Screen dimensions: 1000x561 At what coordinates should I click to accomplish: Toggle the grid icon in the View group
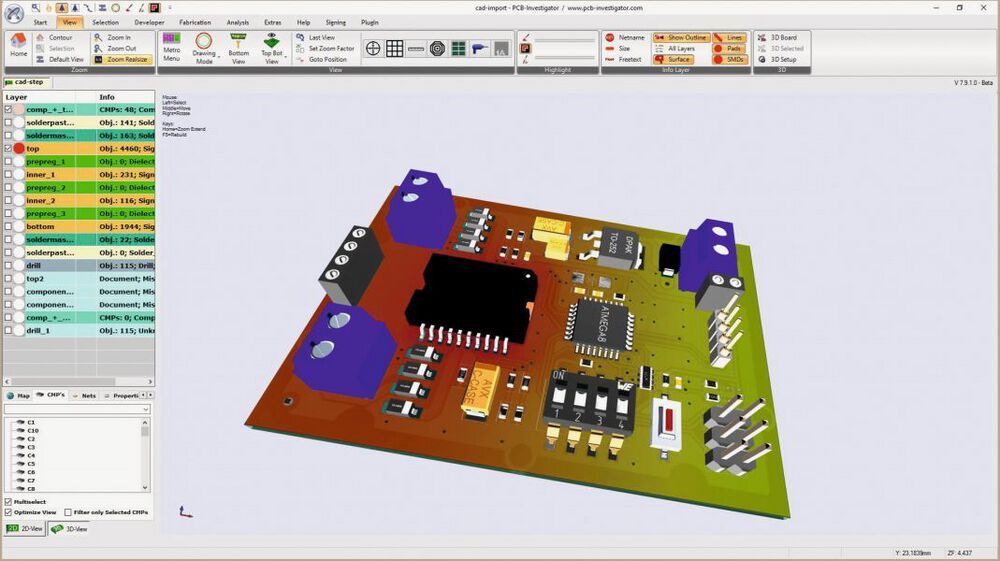tap(394, 48)
